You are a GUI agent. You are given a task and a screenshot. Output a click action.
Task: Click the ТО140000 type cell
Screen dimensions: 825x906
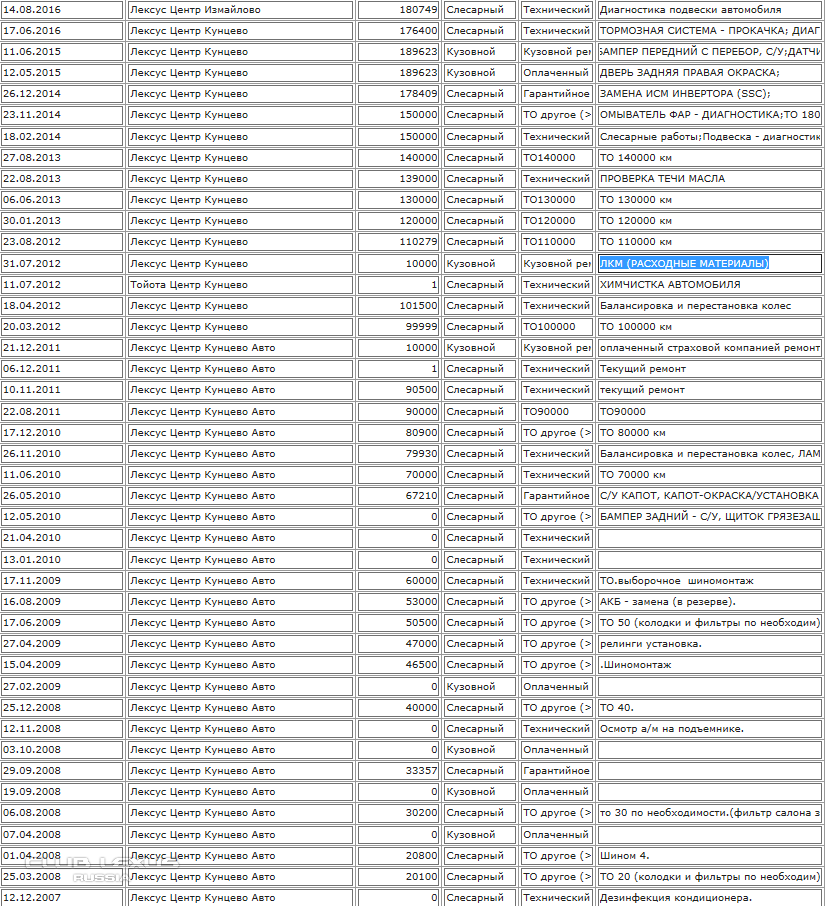pos(556,157)
